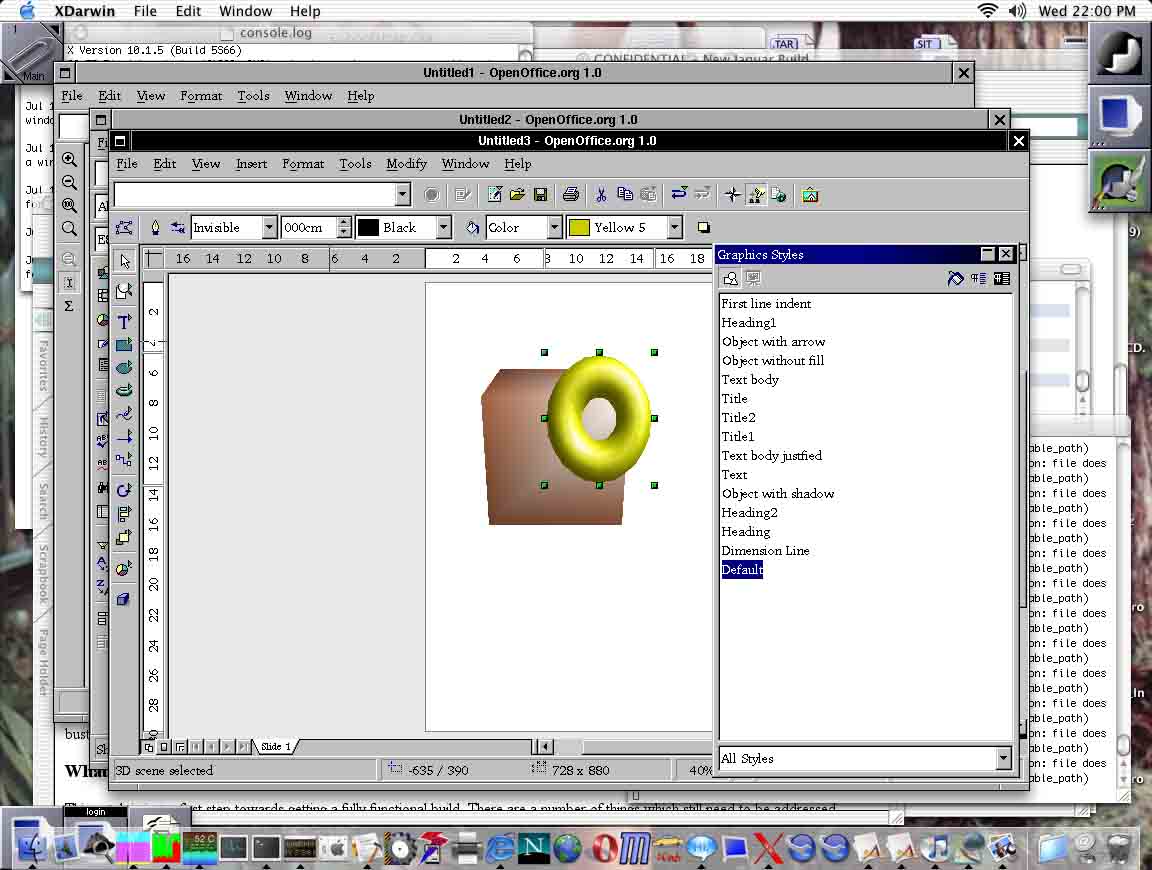Click the Edit File toolbar icon
The height and width of the screenshot is (870, 1152).
(x=462, y=195)
